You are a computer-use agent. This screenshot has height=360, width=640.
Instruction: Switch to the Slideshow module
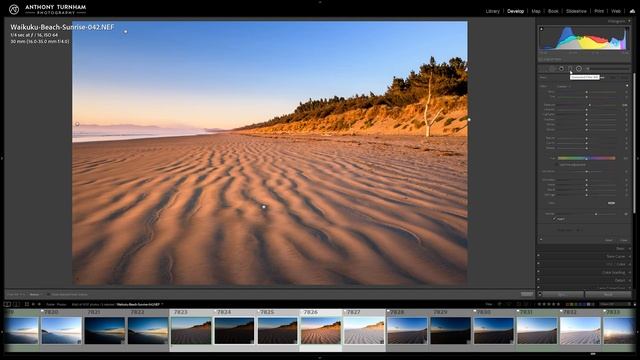[x=576, y=11]
